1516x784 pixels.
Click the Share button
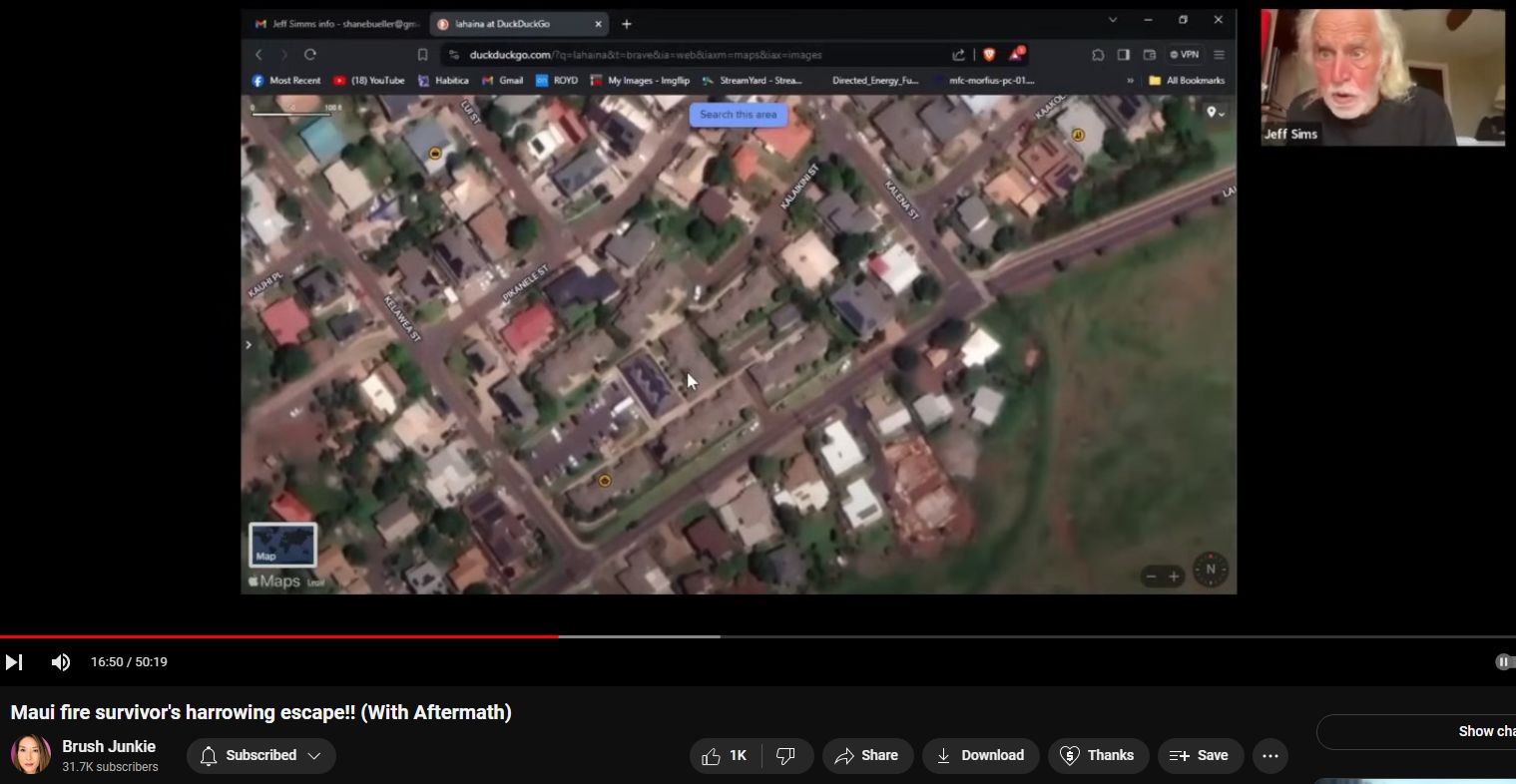coord(867,756)
